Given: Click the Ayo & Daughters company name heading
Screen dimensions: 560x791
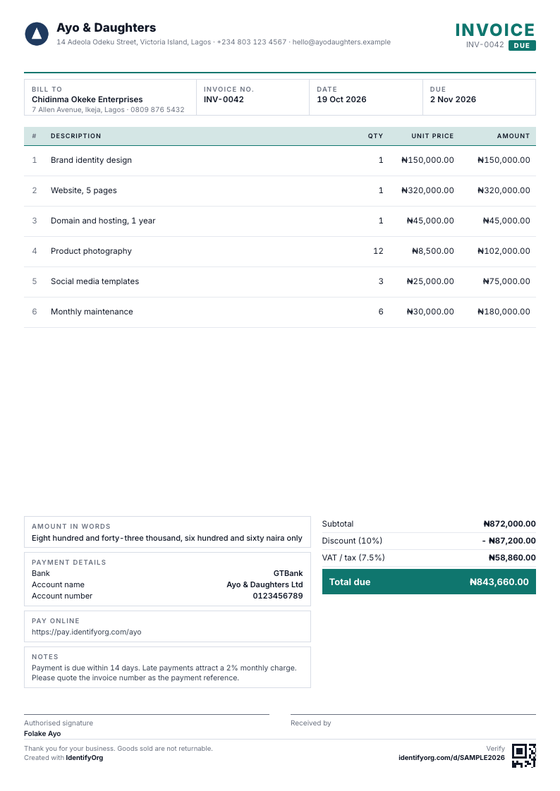Looking at the screenshot, I should pyautogui.click(x=106, y=28).
